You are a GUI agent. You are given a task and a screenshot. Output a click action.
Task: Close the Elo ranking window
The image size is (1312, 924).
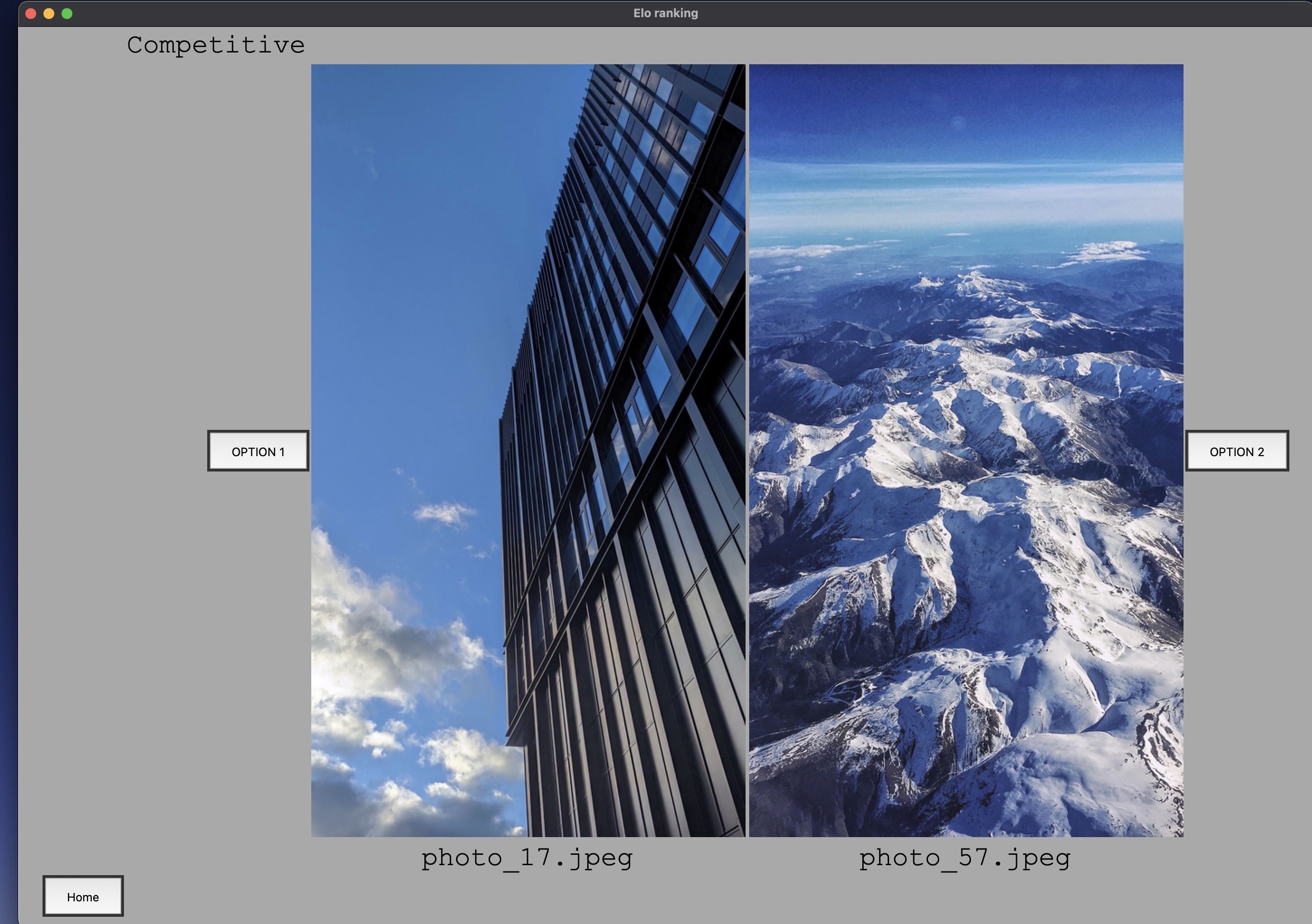[x=31, y=14]
